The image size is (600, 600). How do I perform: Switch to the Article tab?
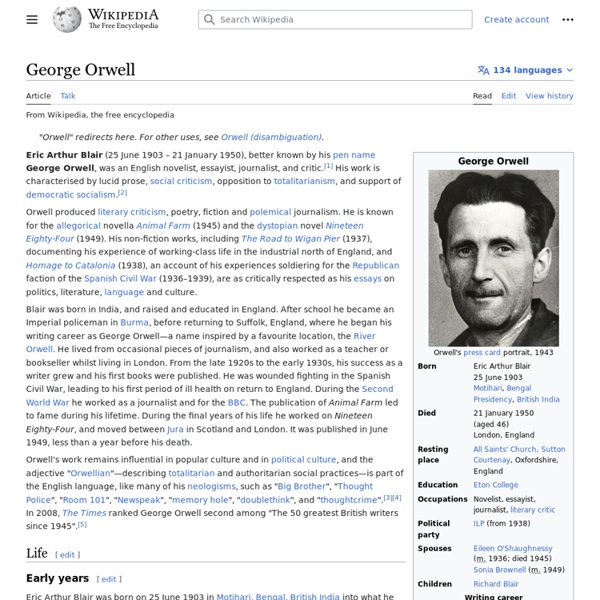tap(38, 96)
